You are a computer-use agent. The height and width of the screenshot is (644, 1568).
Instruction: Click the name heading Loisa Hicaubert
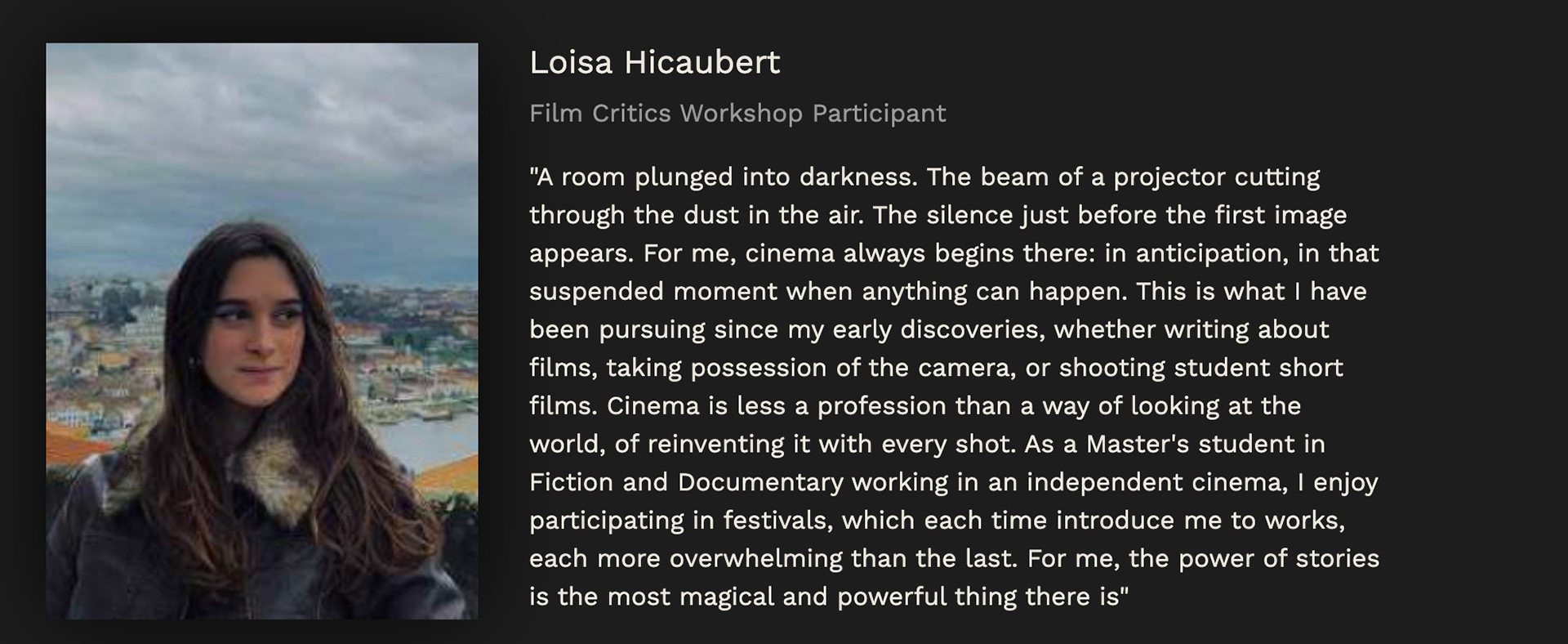coord(654,63)
